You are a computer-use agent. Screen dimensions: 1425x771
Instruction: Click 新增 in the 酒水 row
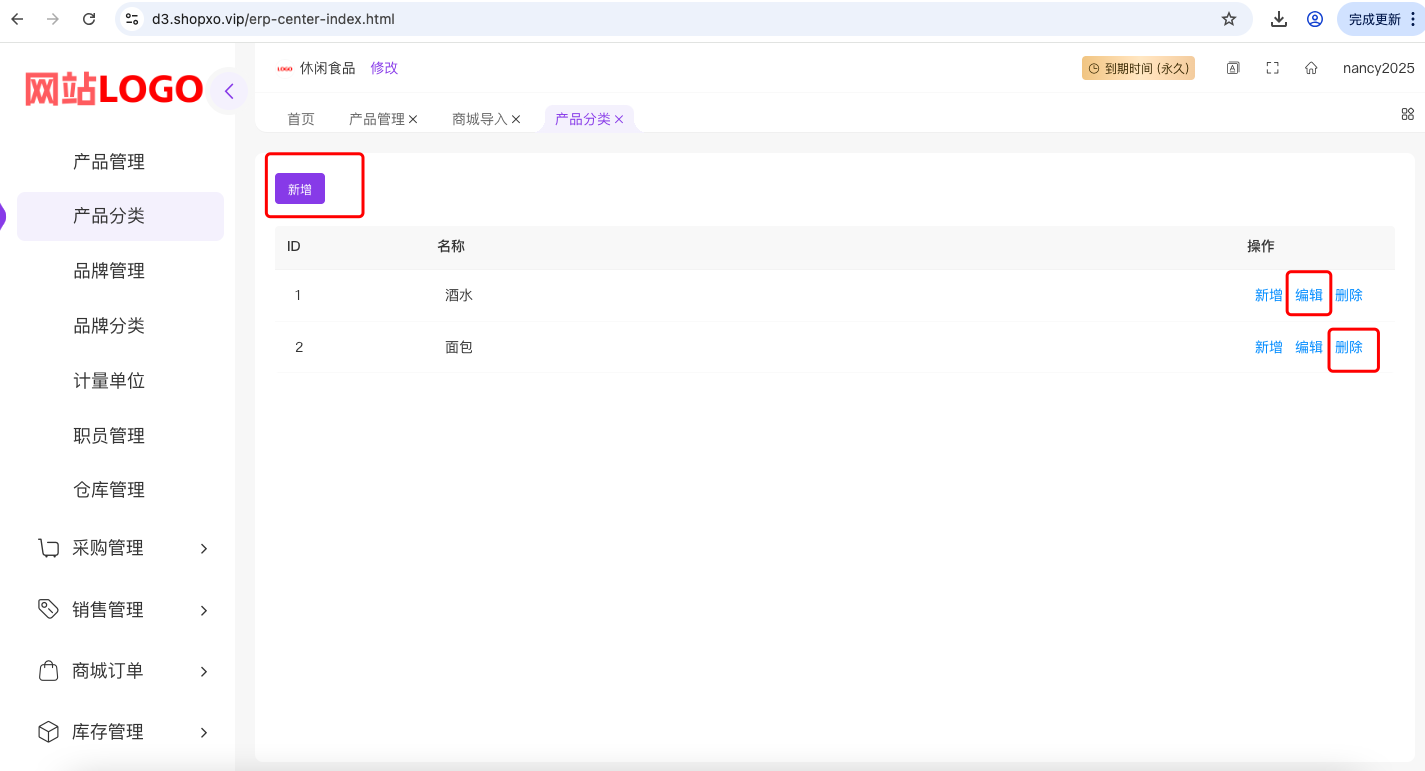pyautogui.click(x=1269, y=295)
